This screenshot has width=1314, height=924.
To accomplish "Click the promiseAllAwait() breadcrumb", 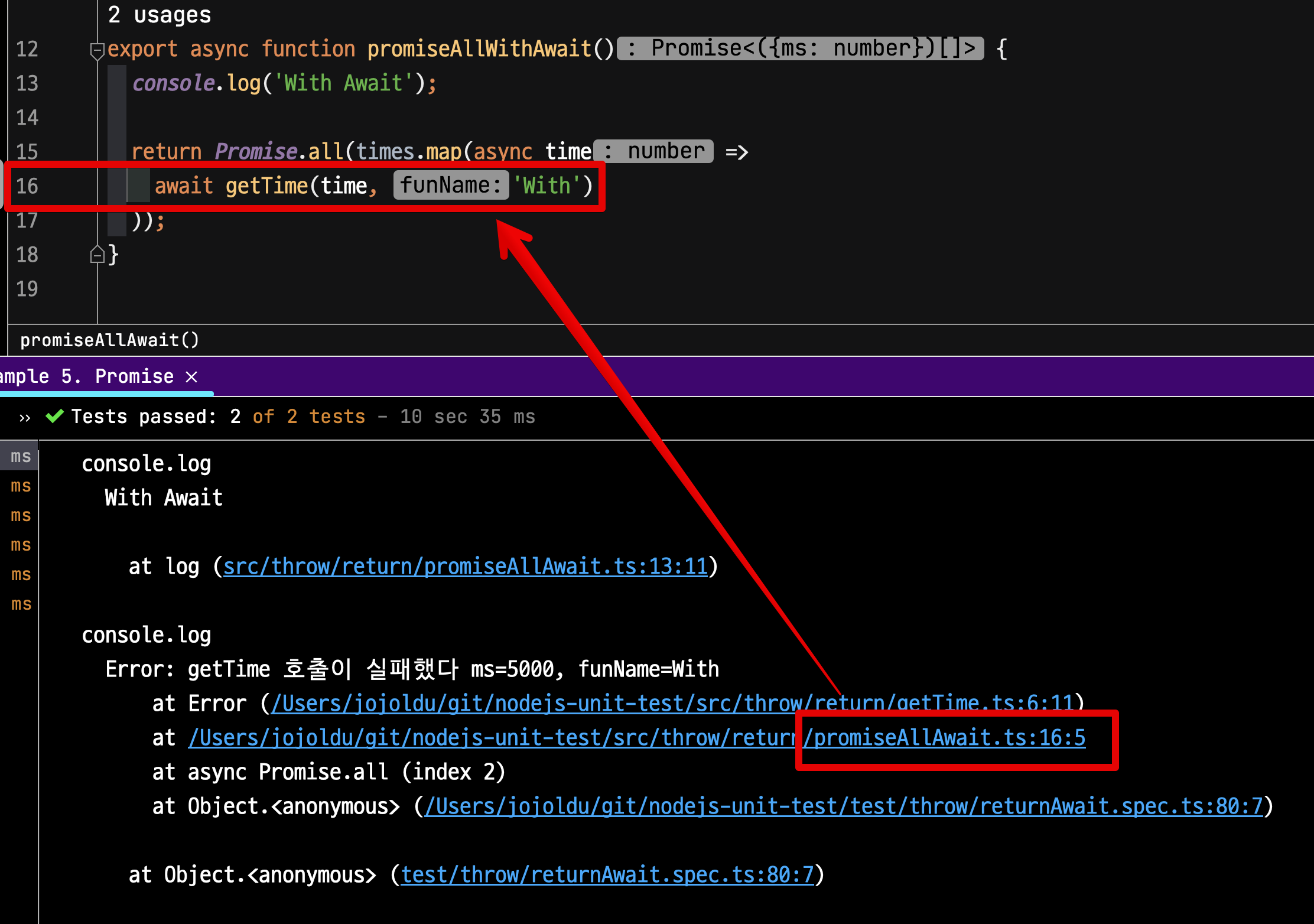I will [x=110, y=340].
